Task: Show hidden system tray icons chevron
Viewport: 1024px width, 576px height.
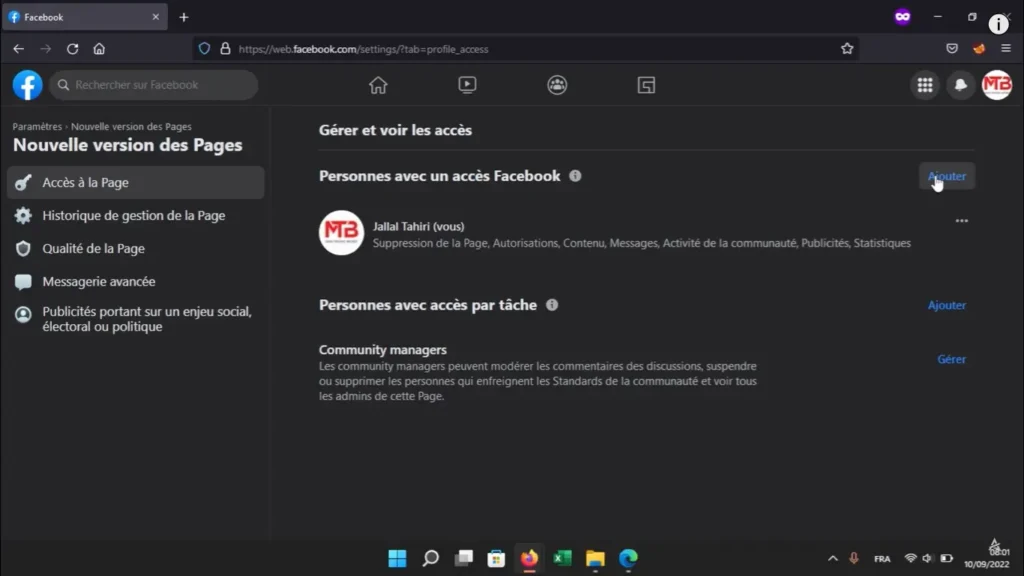Action: pyautogui.click(x=833, y=558)
